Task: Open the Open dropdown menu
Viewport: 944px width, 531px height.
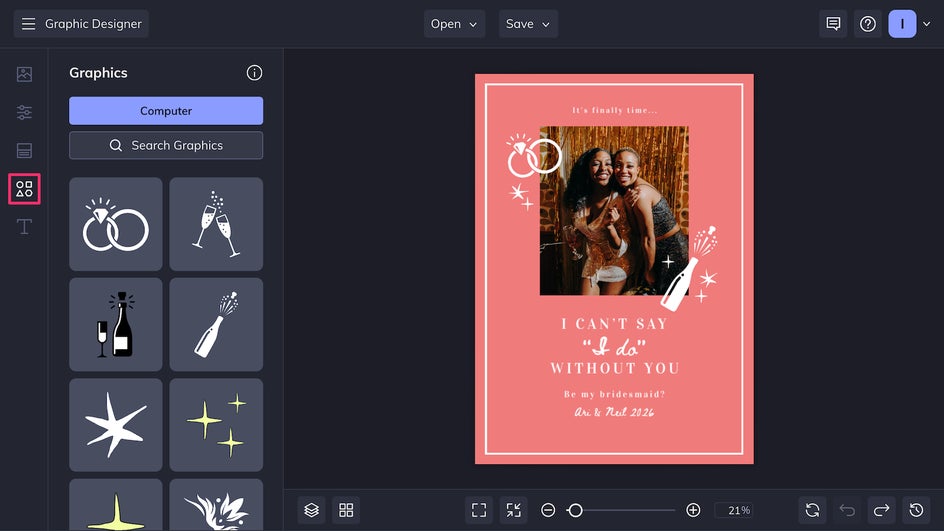Action: 454,23
